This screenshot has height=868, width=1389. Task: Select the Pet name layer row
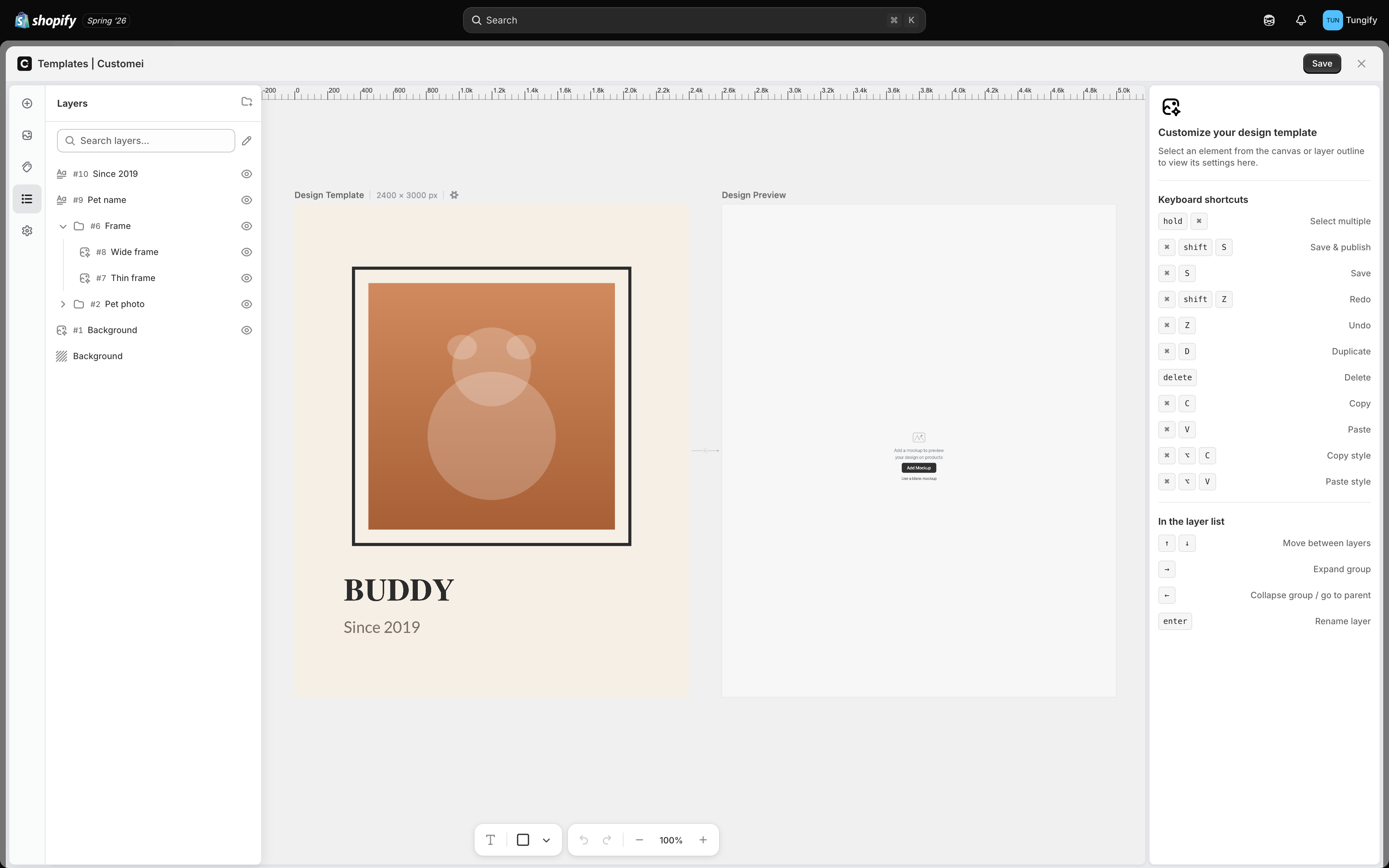154,200
